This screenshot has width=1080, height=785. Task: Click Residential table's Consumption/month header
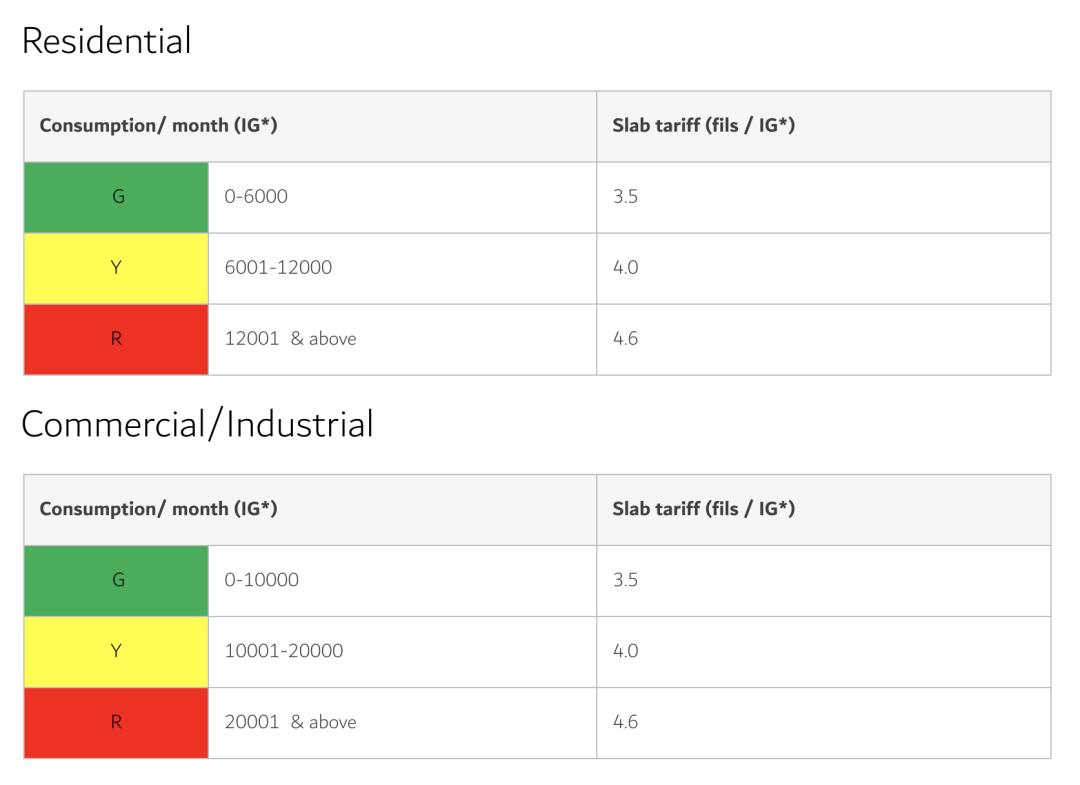158,126
